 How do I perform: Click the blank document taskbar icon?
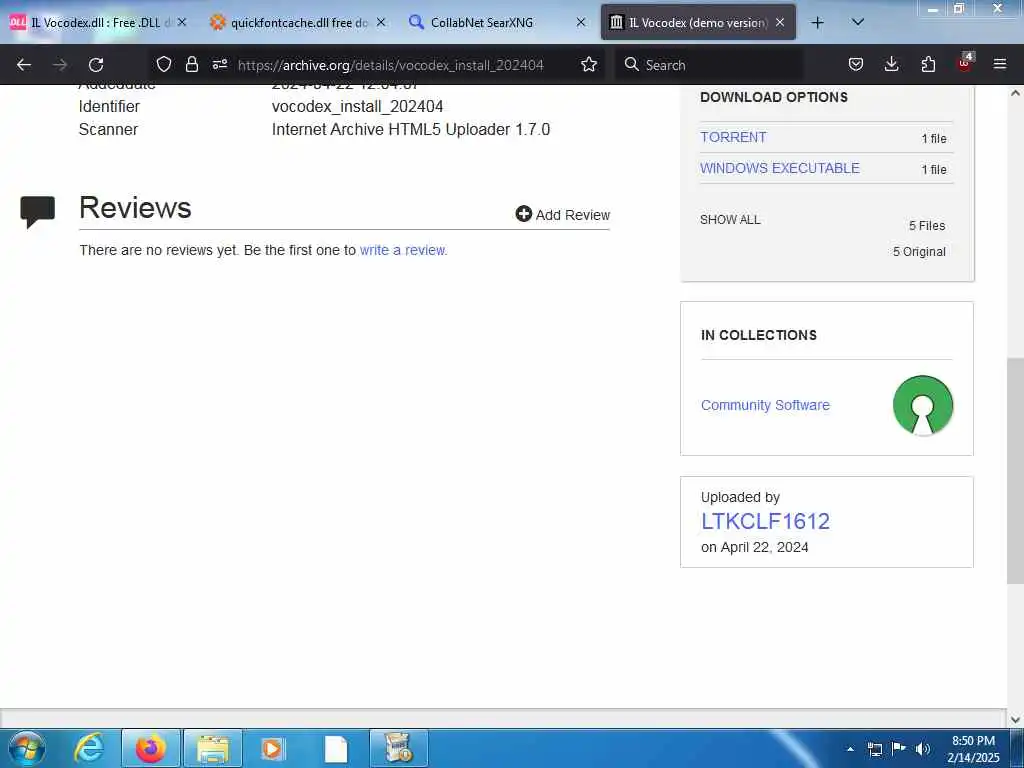coord(336,748)
